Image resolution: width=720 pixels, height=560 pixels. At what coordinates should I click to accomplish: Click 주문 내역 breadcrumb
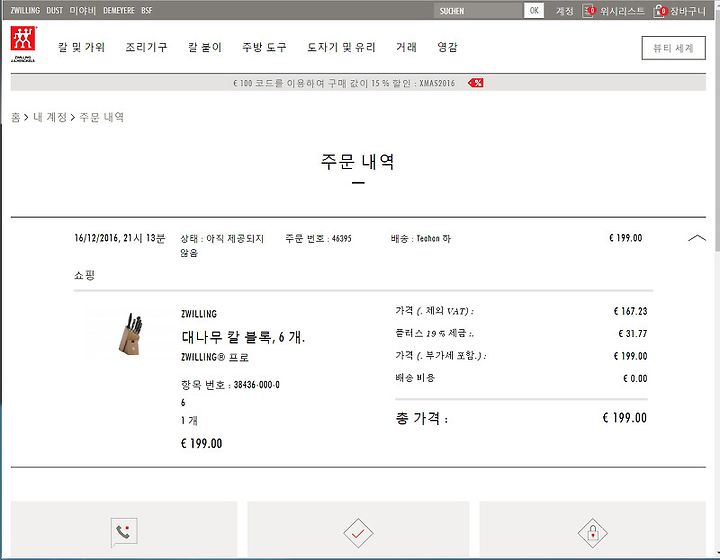[x=102, y=118]
